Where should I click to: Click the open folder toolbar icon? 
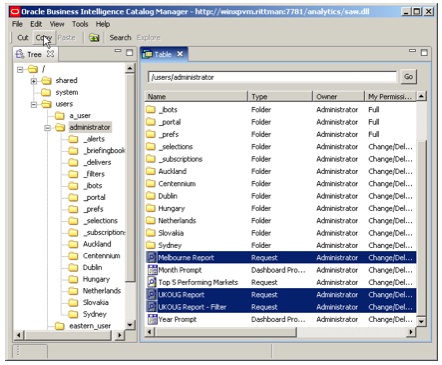(x=94, y=38)
